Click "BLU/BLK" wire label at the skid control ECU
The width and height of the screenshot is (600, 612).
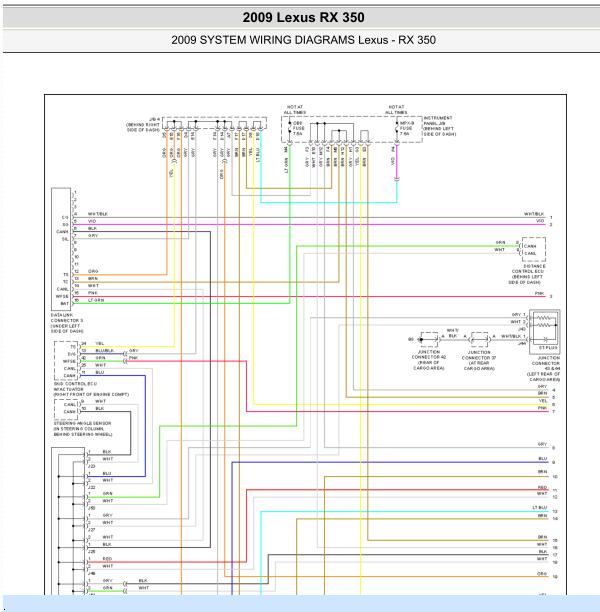click(x=105, y=350)
